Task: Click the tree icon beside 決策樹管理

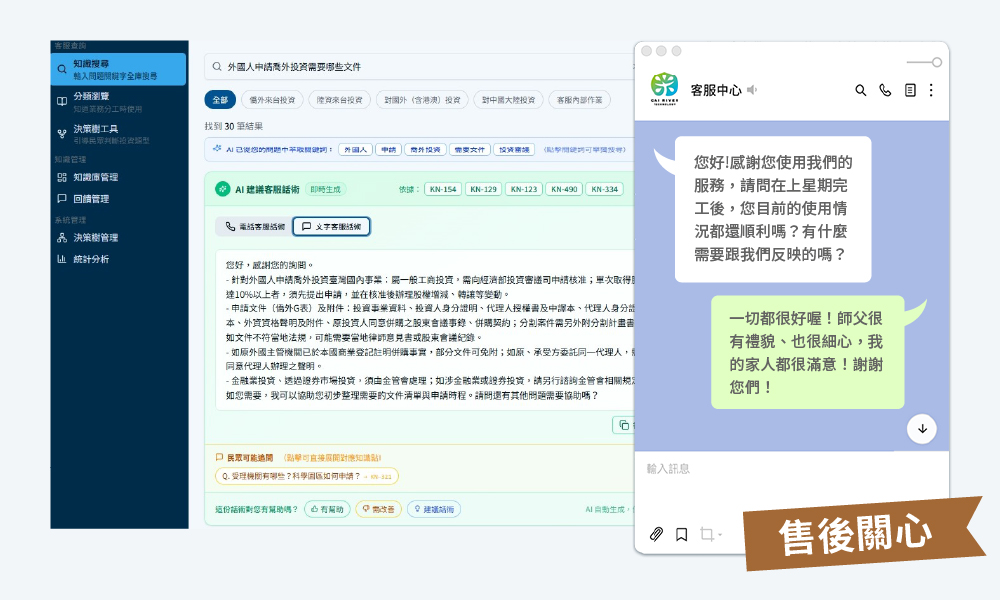Action: click(x=62, y=238)
